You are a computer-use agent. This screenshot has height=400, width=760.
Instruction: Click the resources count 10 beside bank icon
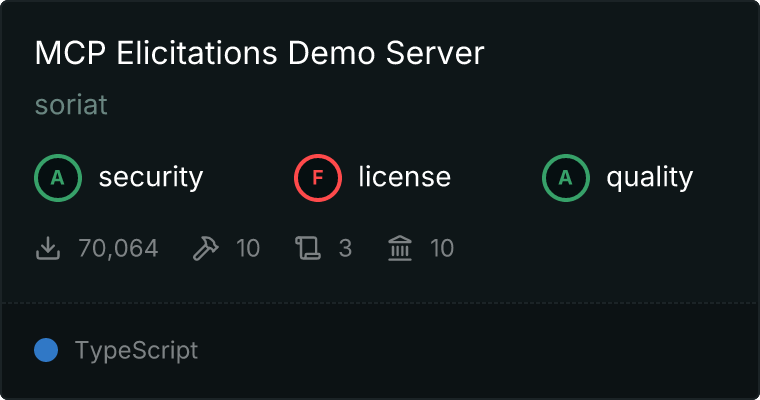click(x=442, y=248)
